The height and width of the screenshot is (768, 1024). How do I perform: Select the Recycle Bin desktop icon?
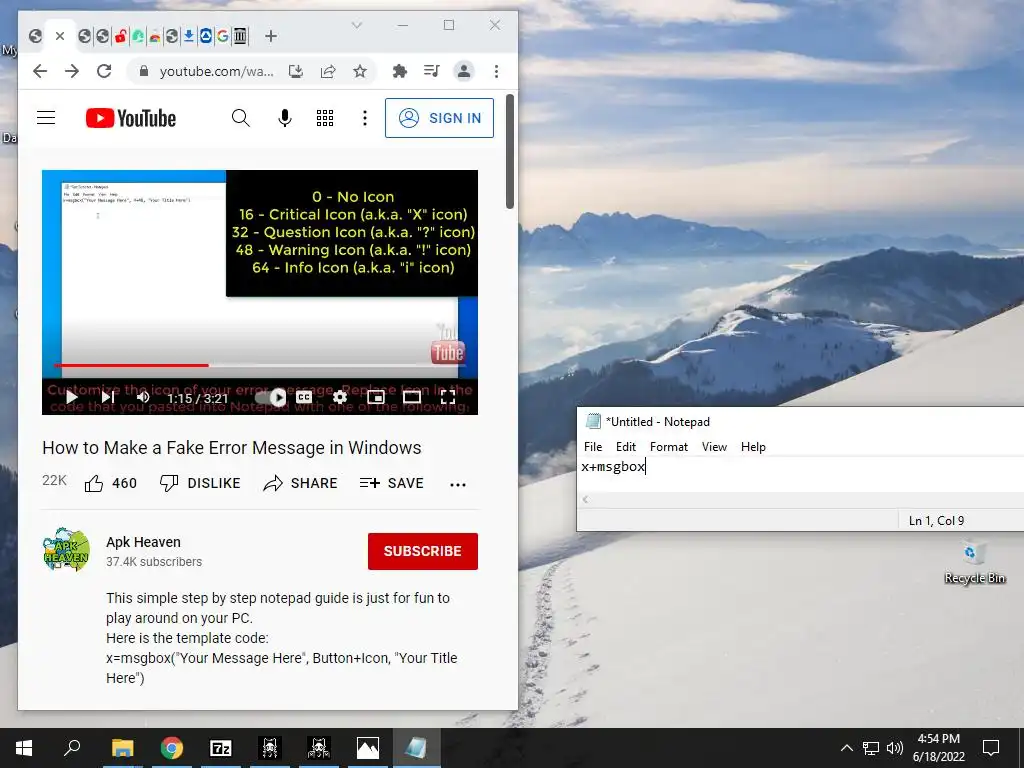(x=974, y=562)
